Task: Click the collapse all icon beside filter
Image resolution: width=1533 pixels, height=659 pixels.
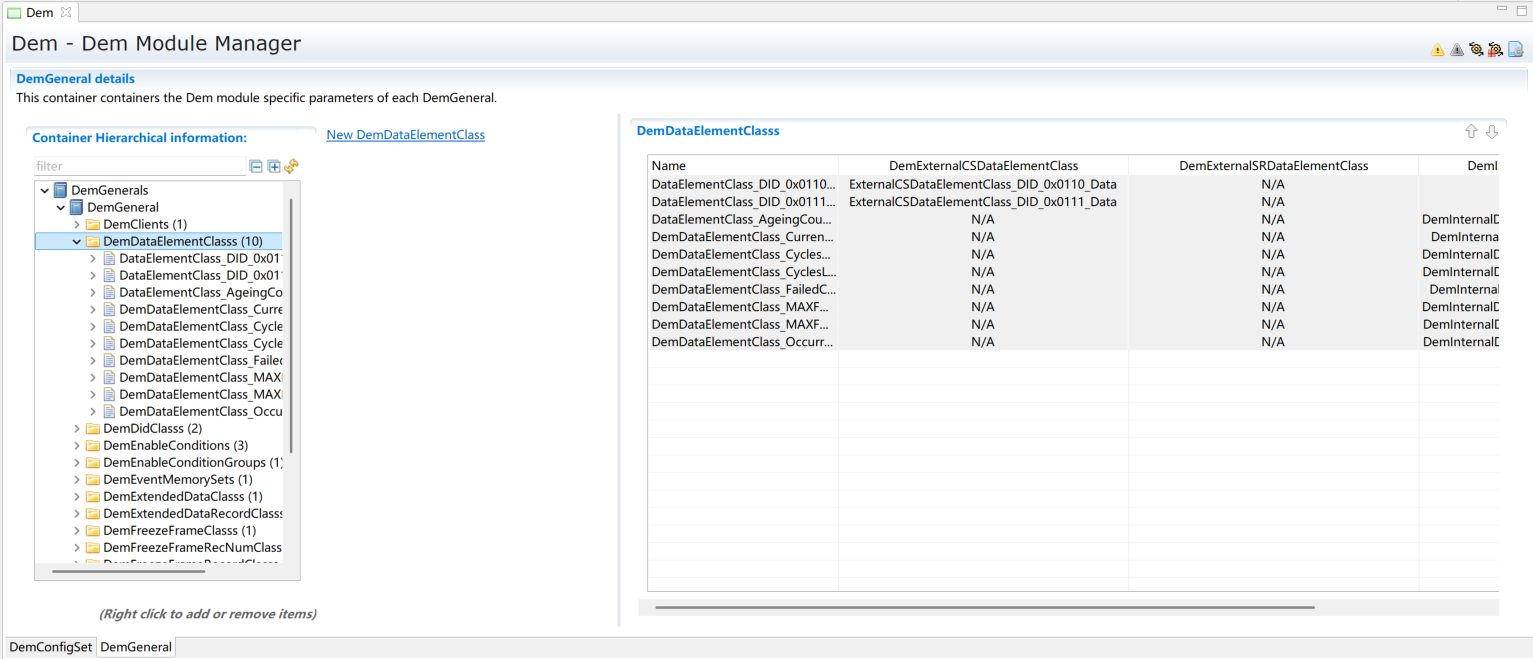Action: [x=257, y=167]
